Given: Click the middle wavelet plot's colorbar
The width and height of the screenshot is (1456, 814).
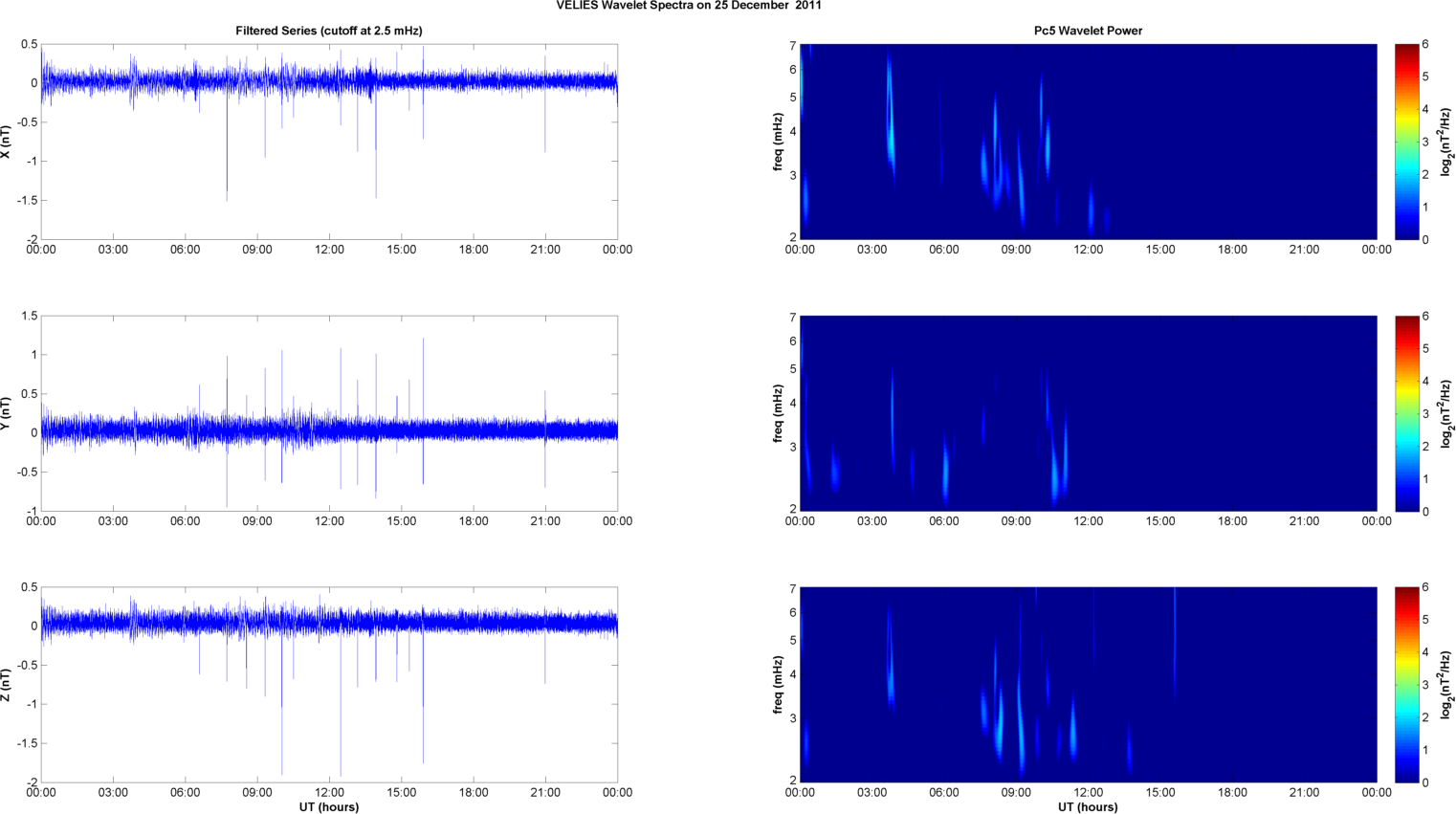Looking at the screenshot, I should tap(1406, 413).
